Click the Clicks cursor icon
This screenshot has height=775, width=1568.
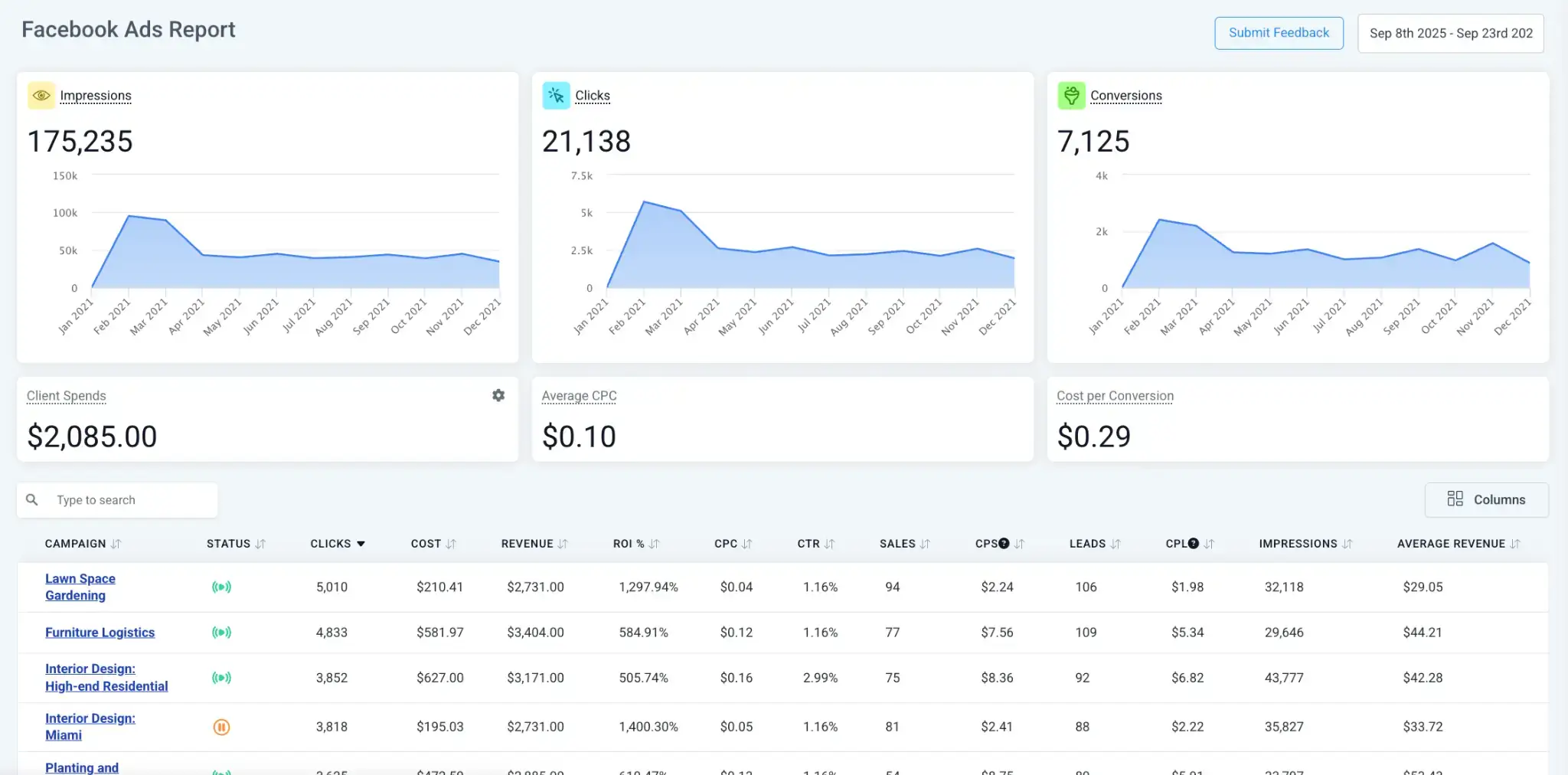point(556,96)
